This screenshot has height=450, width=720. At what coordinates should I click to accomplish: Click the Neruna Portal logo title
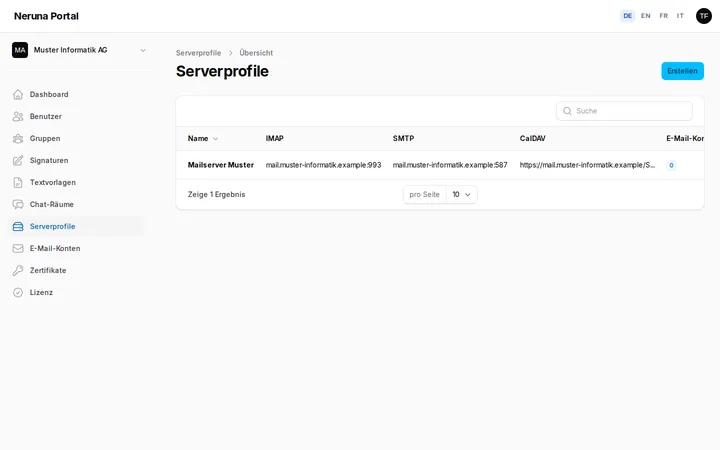pos(46,16)
